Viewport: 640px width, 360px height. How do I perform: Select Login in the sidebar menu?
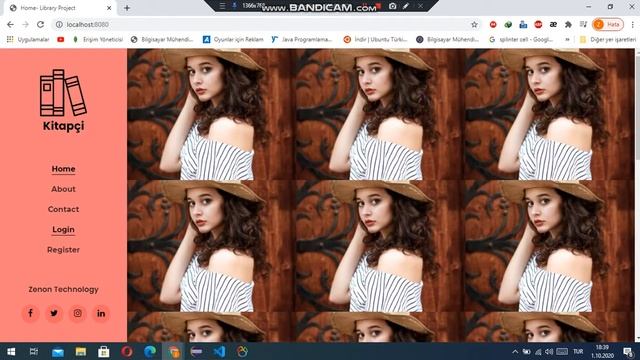click(x=63, y=229)
